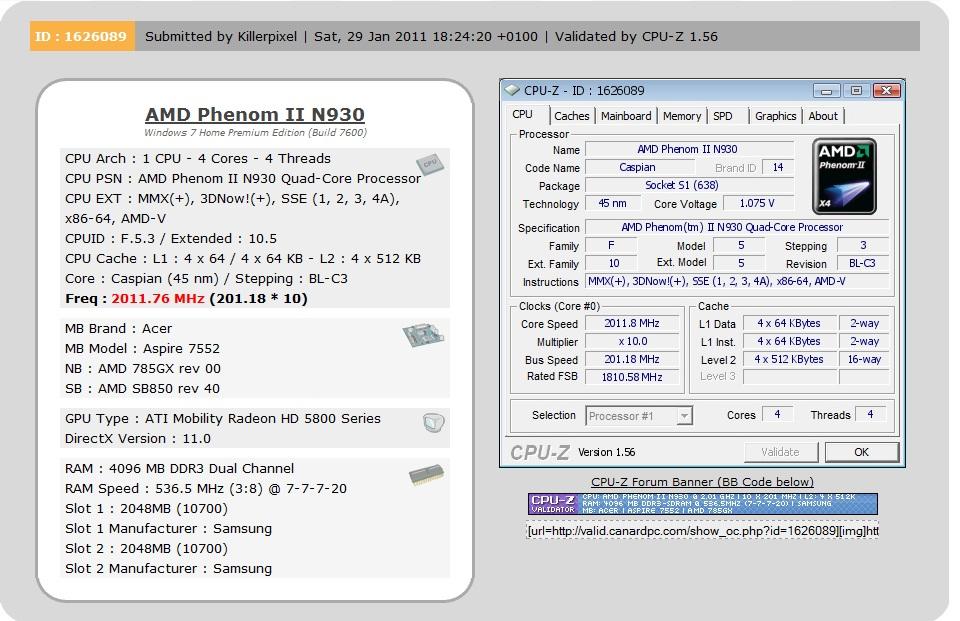This screenshot has height=621, width=960.
Task: Click the Core Voltage value 1.075 V
Action: click(x=759, y=203)
